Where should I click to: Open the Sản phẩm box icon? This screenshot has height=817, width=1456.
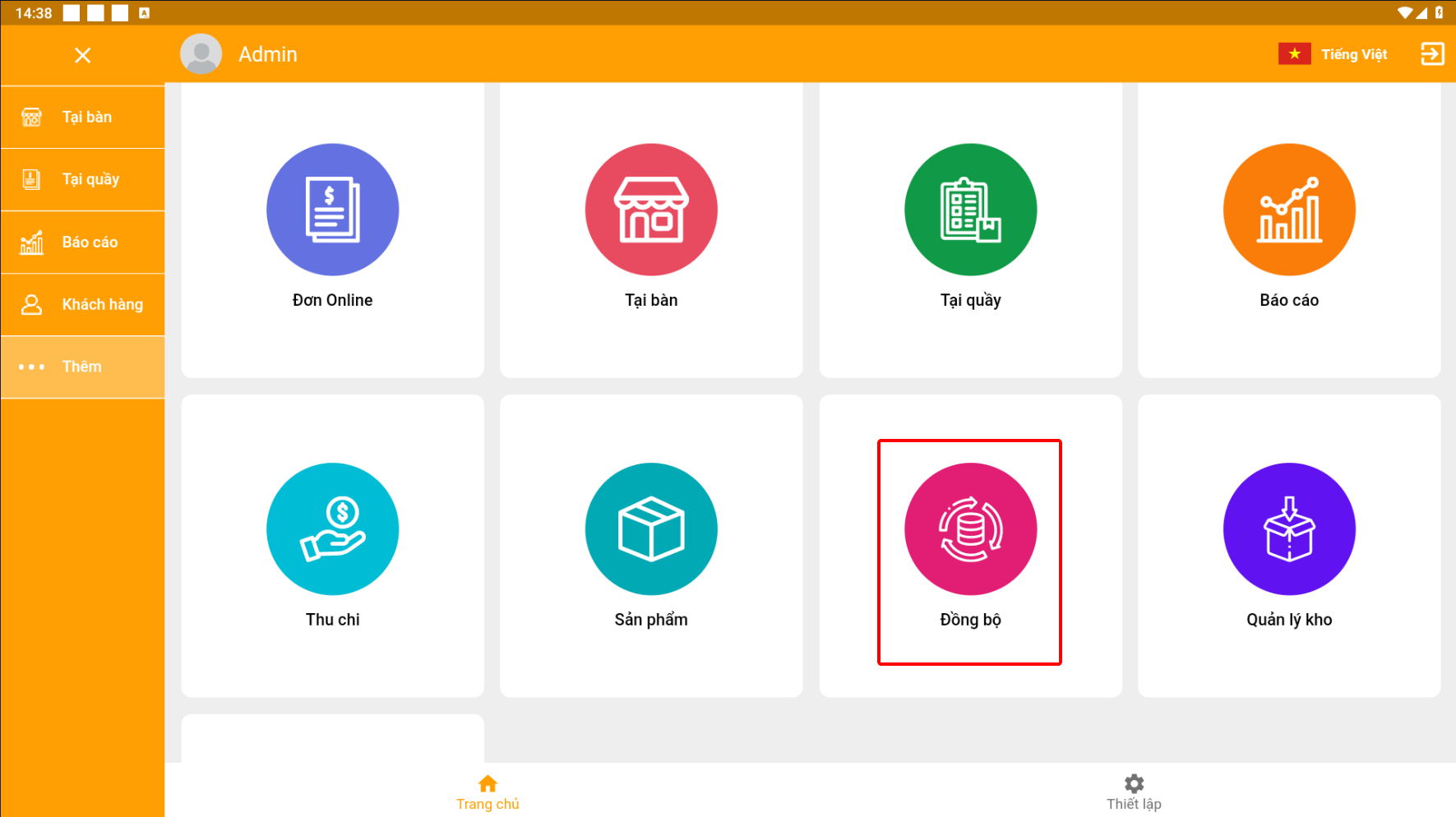click(651, 529)
